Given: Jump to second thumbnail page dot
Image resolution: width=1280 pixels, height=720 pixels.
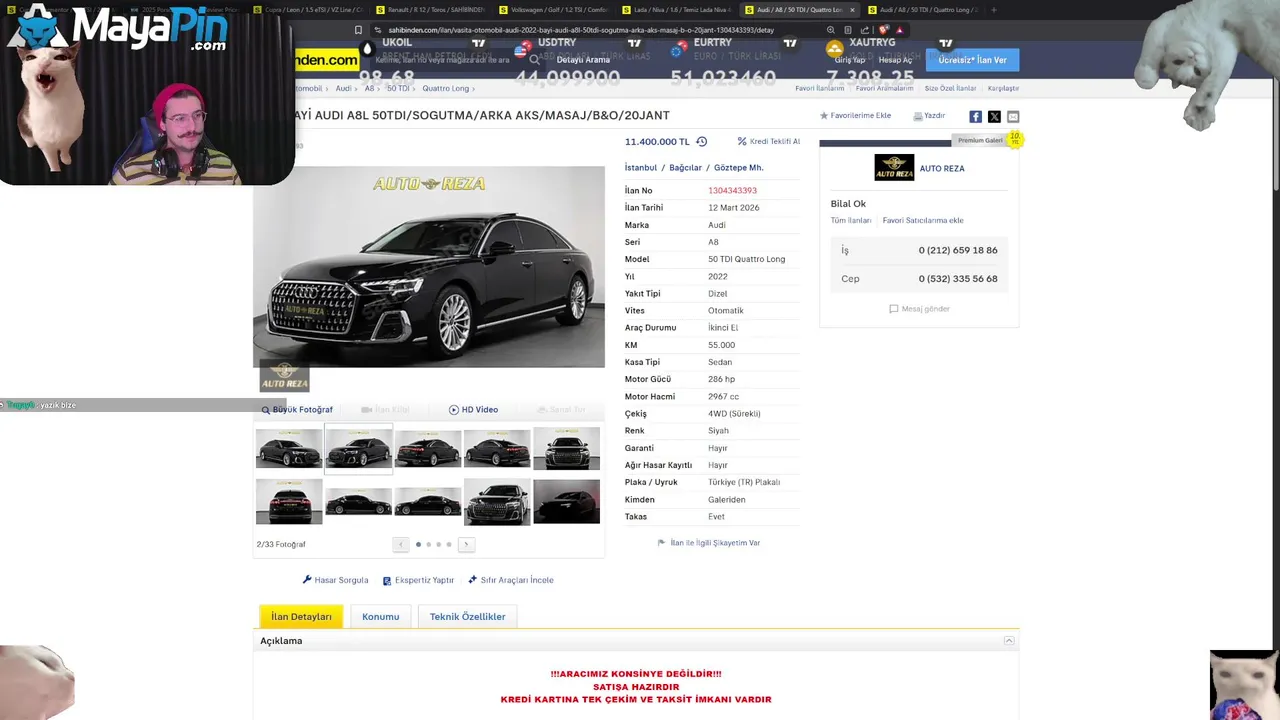Looking at the screenshot, I should 428,544.
